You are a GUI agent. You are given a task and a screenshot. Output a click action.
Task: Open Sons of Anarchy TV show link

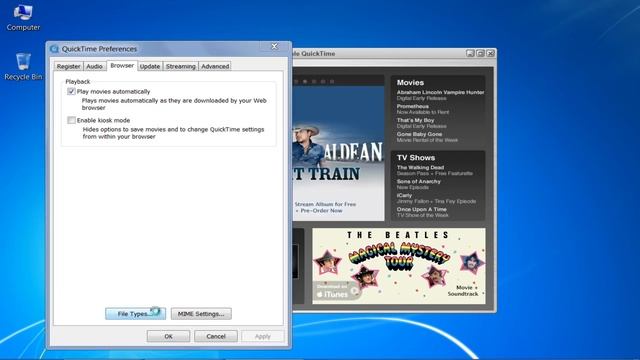pyautogui.click(x=419, y=181)
